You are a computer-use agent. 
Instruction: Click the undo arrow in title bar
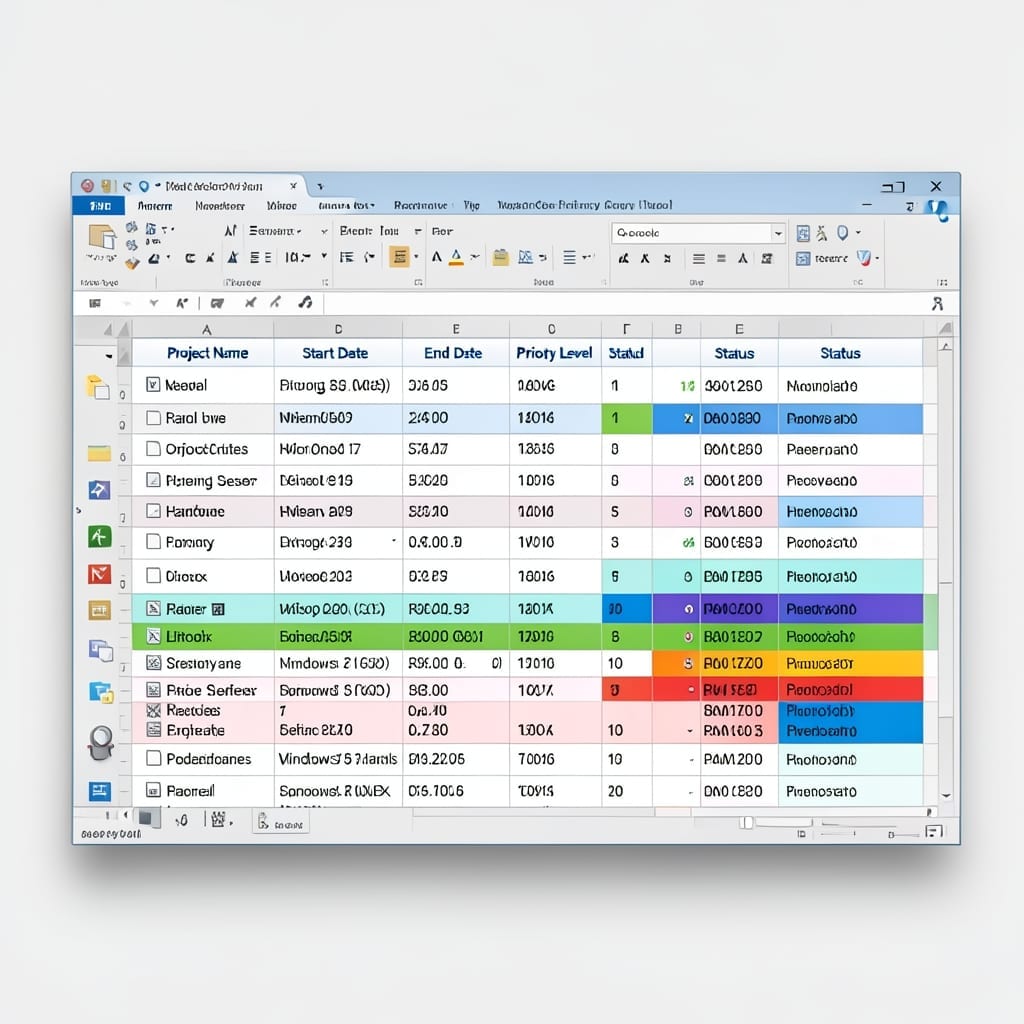tap(127, 187)
